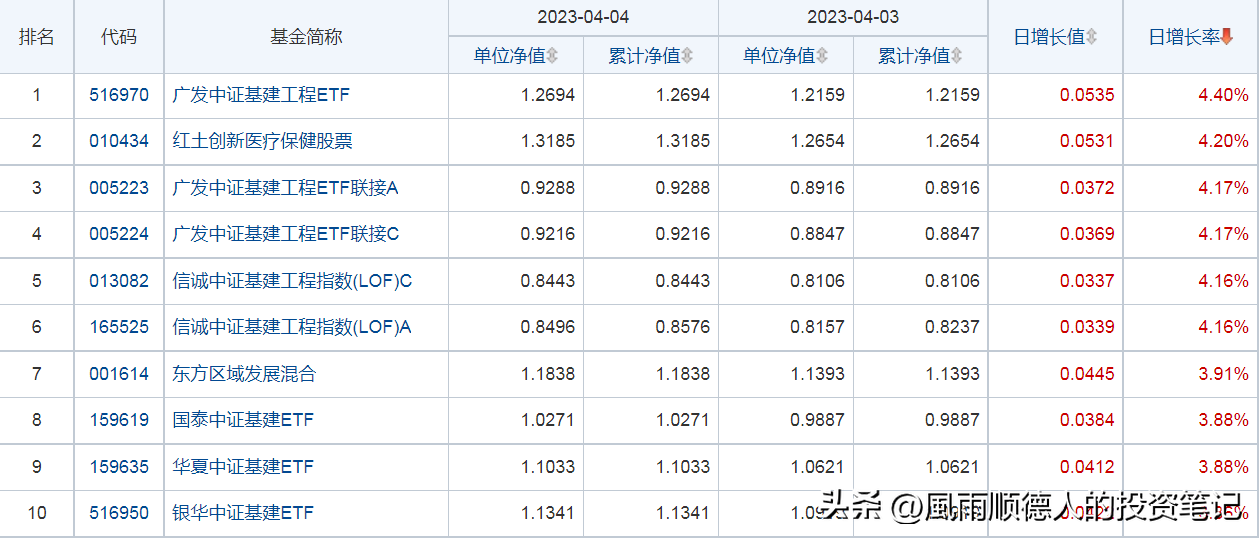Image resolution: width=1259 pixels, height=538 pixels.
Task: Open fund code 516970
Action: click(x=119, y=96)
